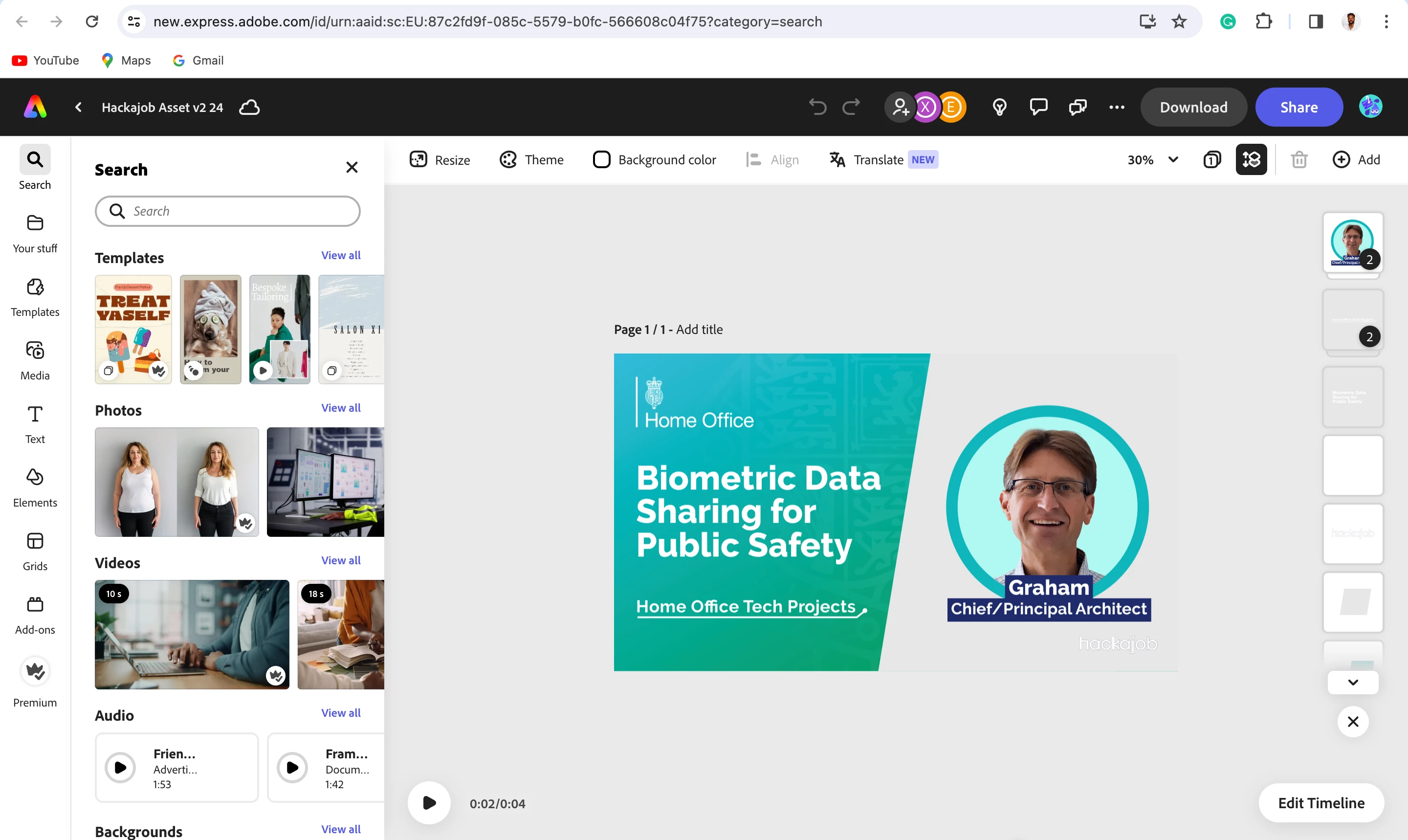1408x840 pixels.
Task: Open the comments speech bubble icon
Action: coord(1038,107)
